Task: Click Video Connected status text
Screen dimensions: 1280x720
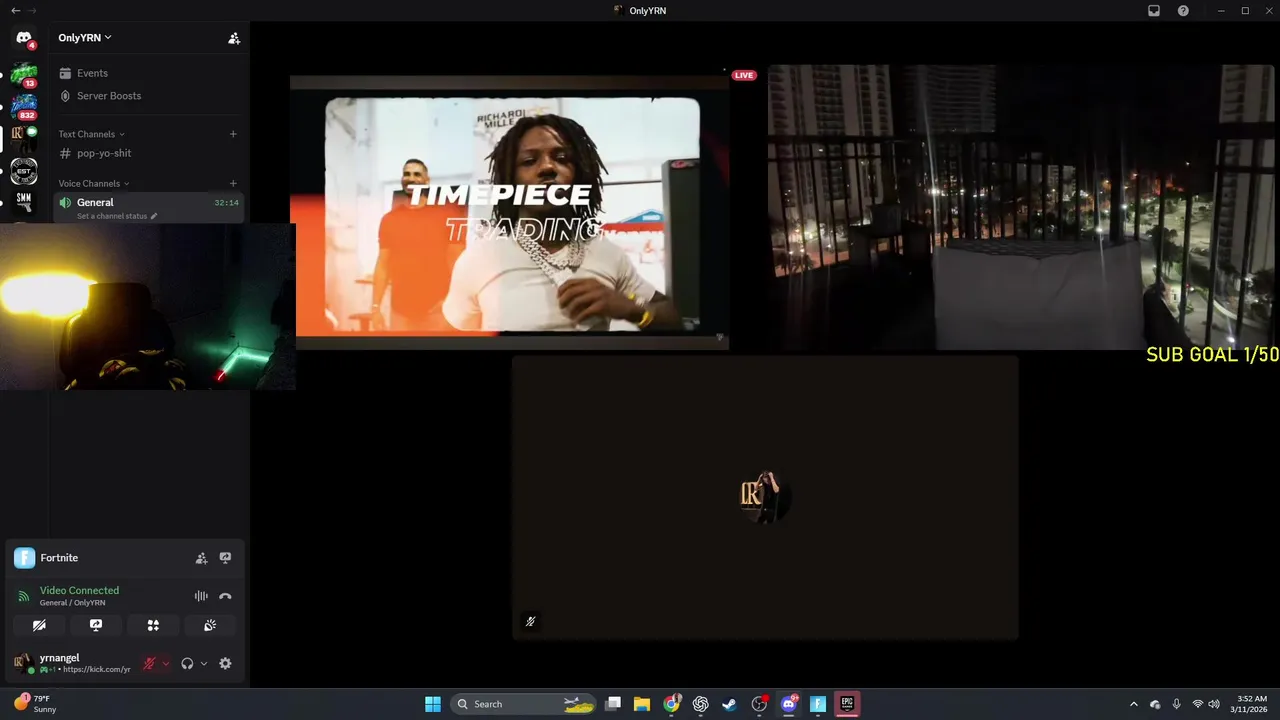Action: 79,590
